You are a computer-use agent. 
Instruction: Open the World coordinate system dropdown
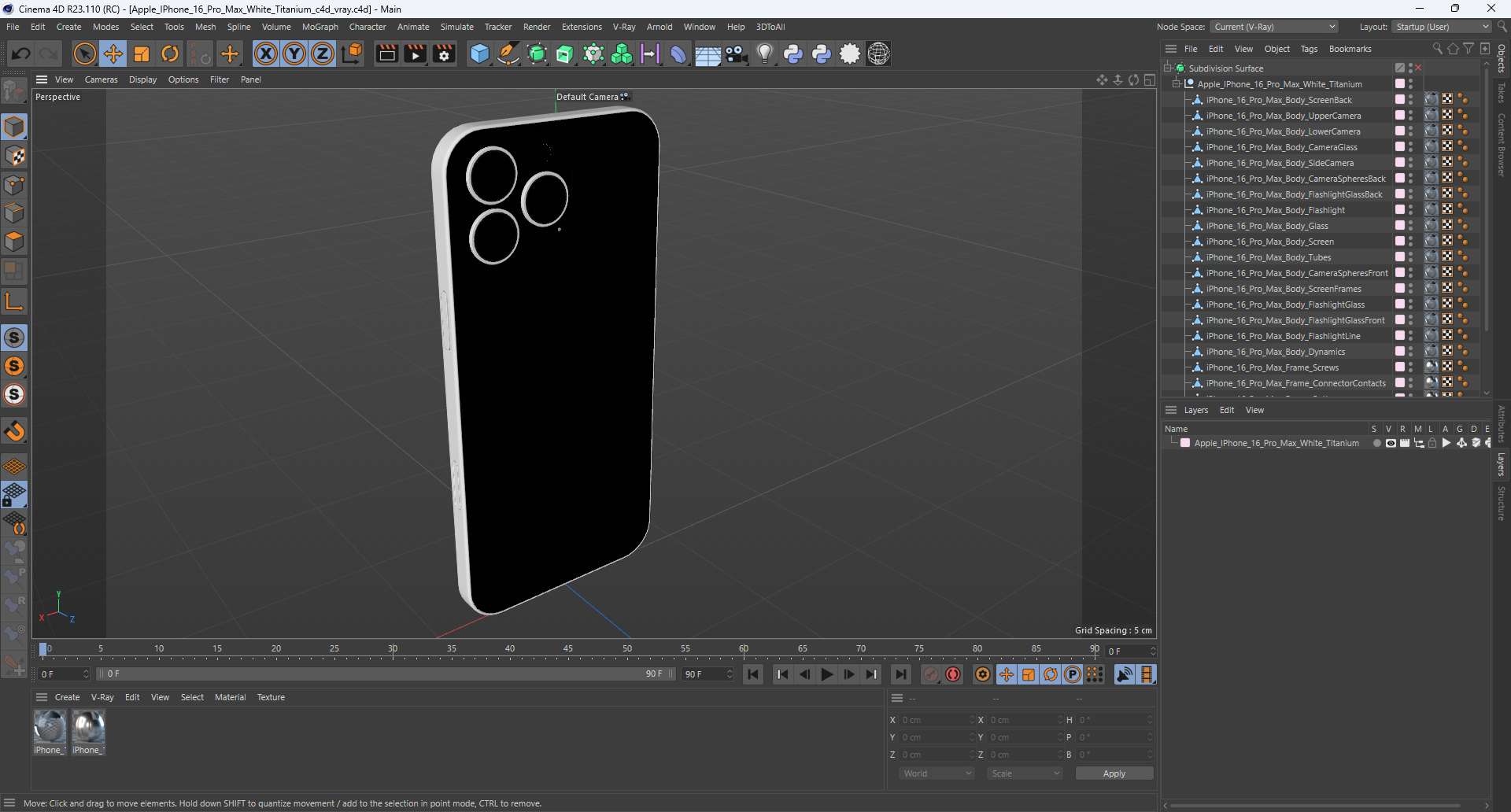pyautogui.click(x=937, y=773)
